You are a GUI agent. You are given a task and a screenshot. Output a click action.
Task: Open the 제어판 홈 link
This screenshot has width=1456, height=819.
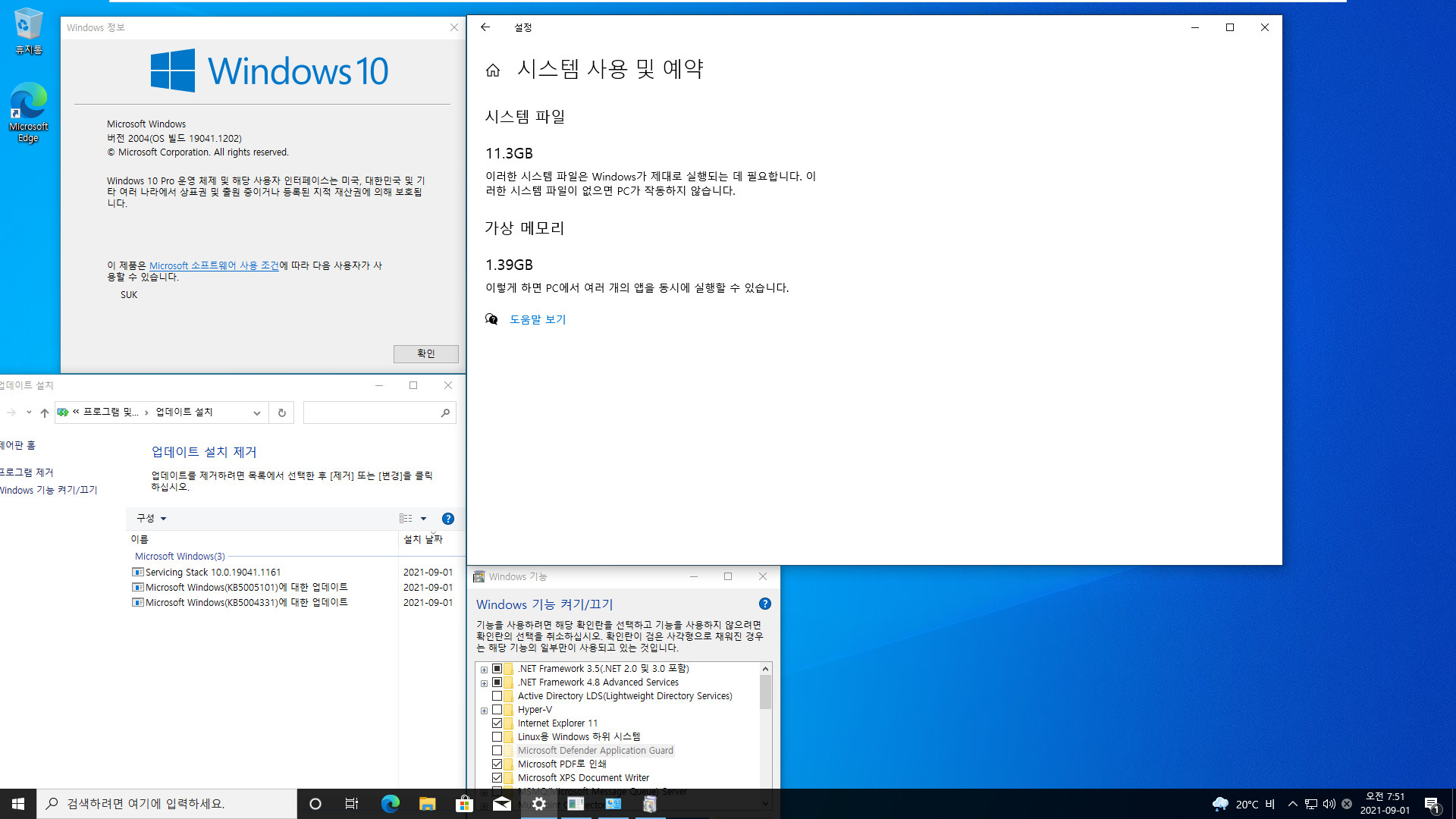coord(17,445)
